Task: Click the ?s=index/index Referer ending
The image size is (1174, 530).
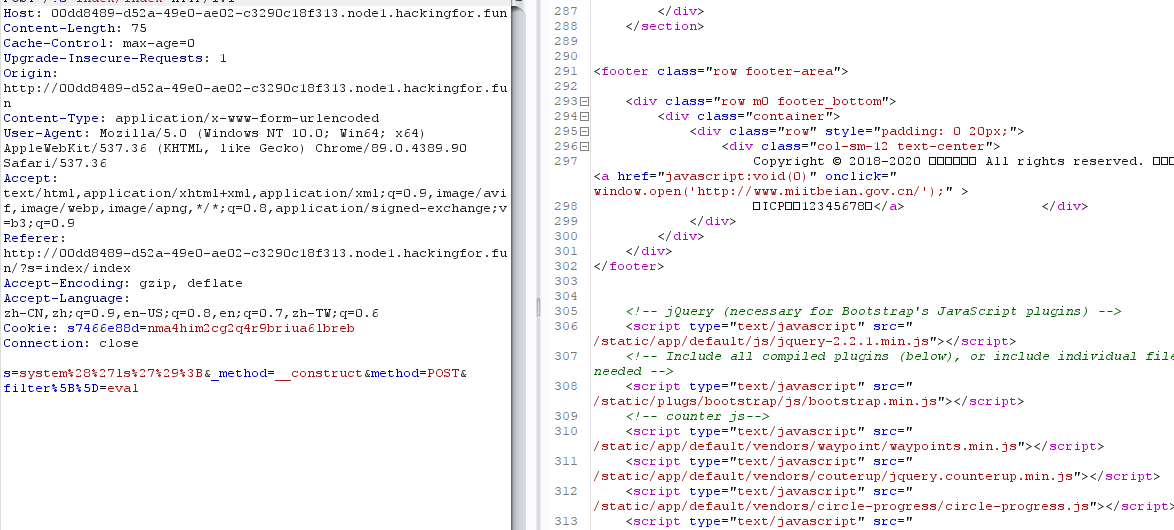Action: [74, 268]
